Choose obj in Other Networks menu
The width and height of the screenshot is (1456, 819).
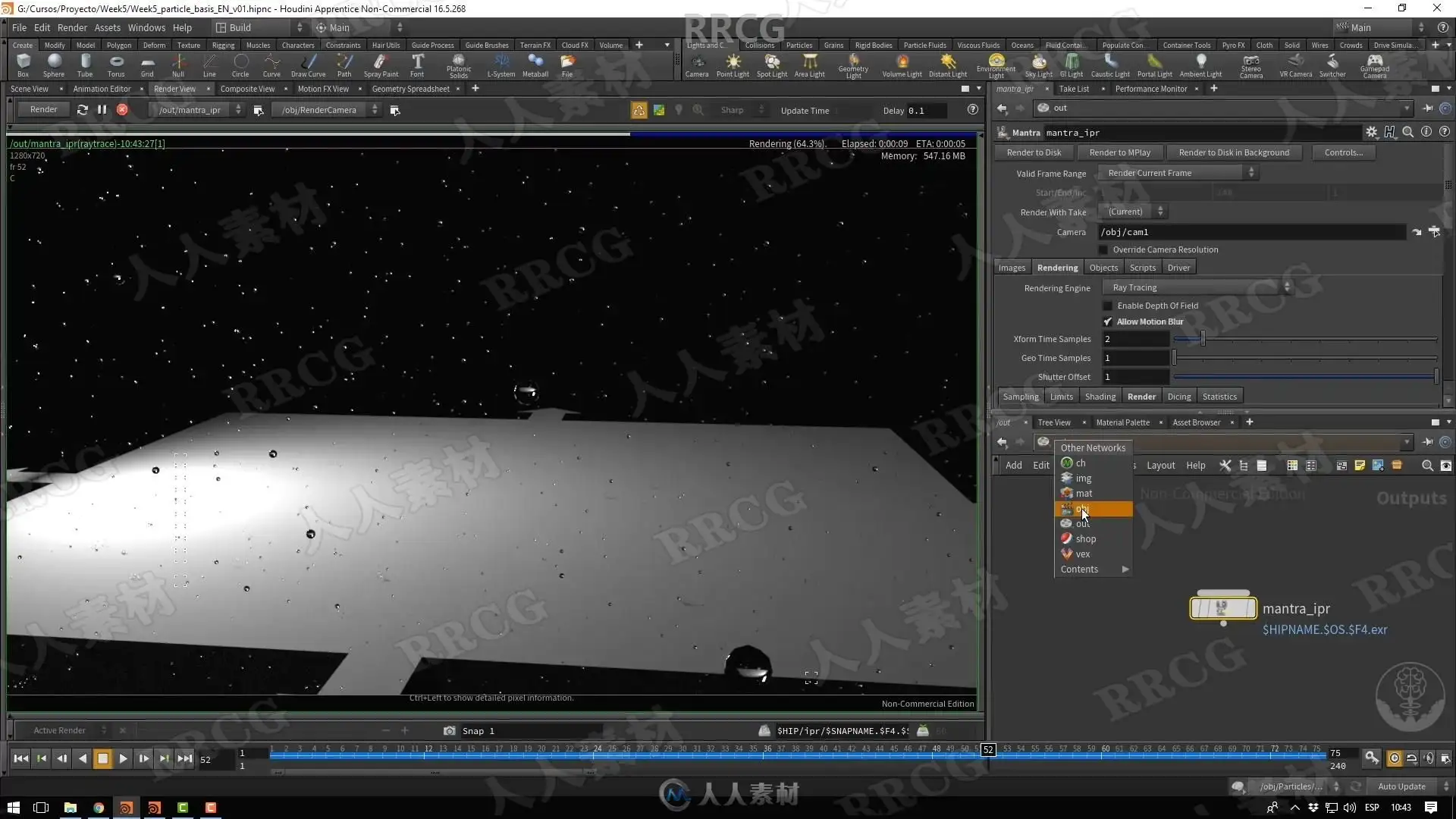(x=1094, y=509)
